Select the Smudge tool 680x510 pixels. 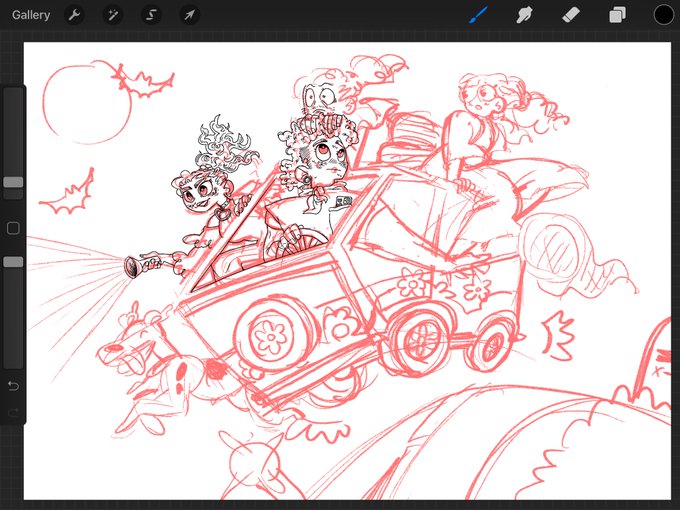(524, 15)
